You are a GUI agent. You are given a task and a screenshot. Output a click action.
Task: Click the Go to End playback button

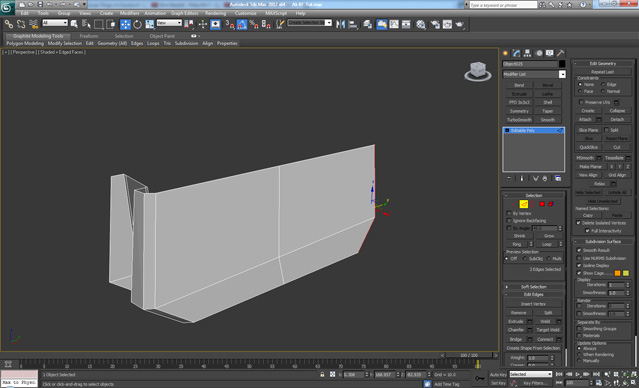click(x=596, y=374)
